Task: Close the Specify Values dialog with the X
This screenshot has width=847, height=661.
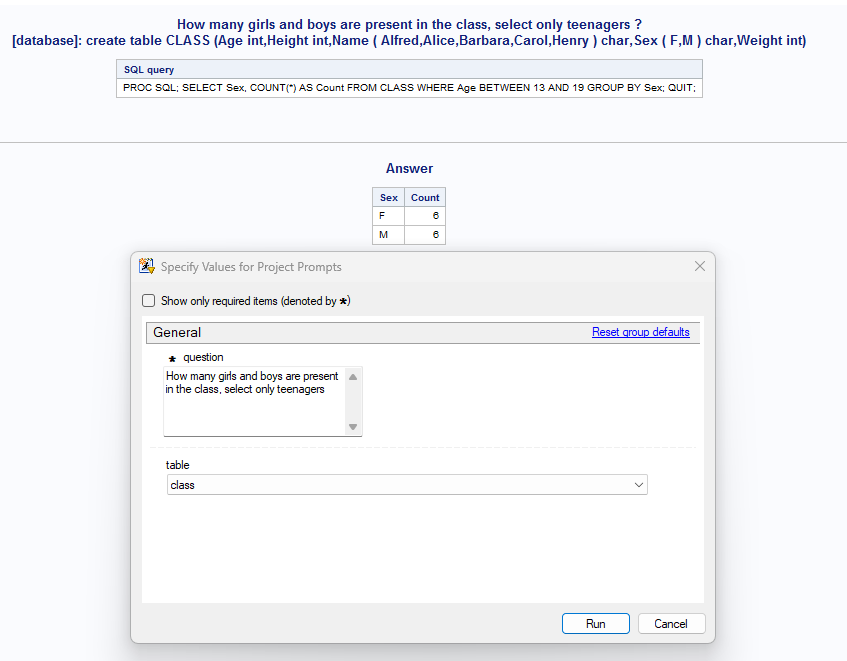Action: 699,266
